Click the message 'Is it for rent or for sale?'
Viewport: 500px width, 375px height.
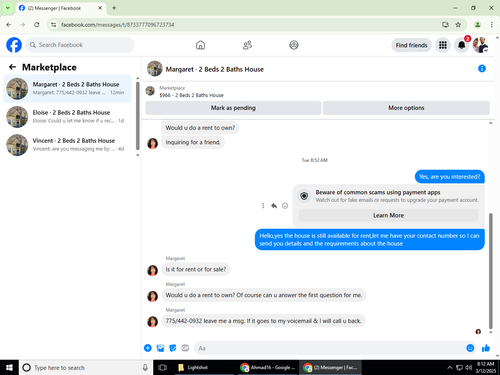coord(196,269)
